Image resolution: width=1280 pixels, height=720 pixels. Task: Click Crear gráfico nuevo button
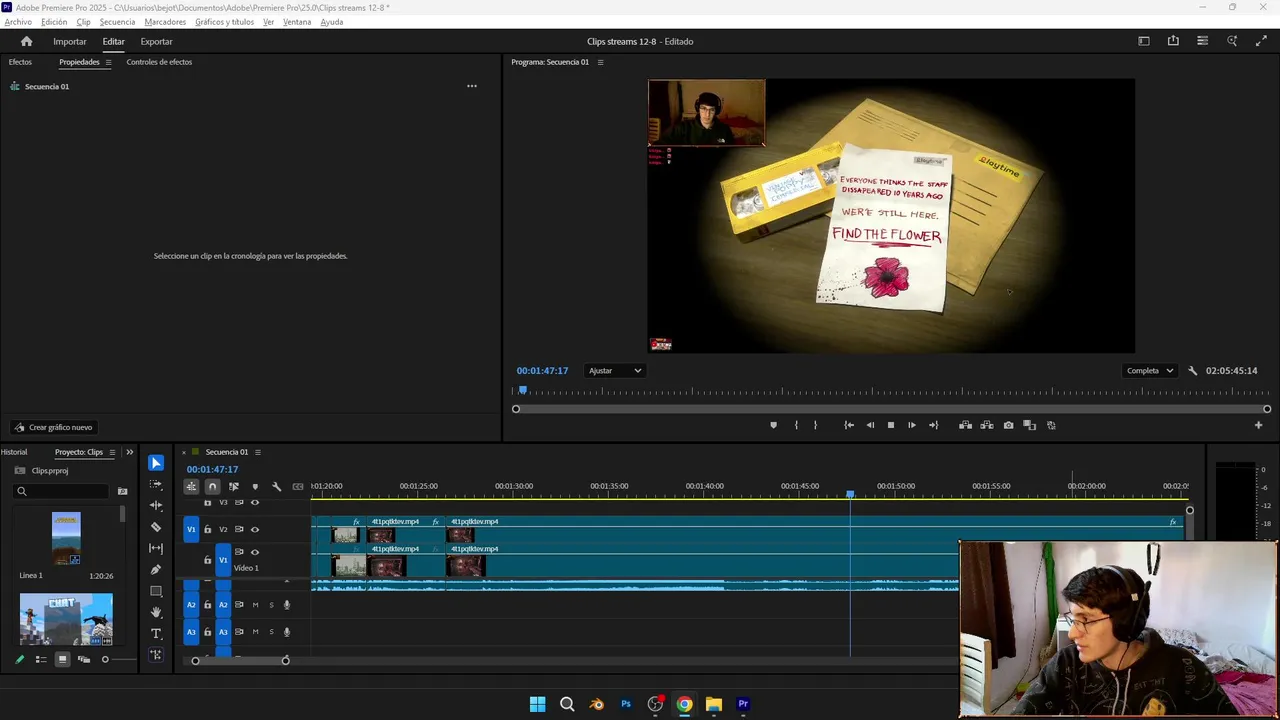pos(53,427)
